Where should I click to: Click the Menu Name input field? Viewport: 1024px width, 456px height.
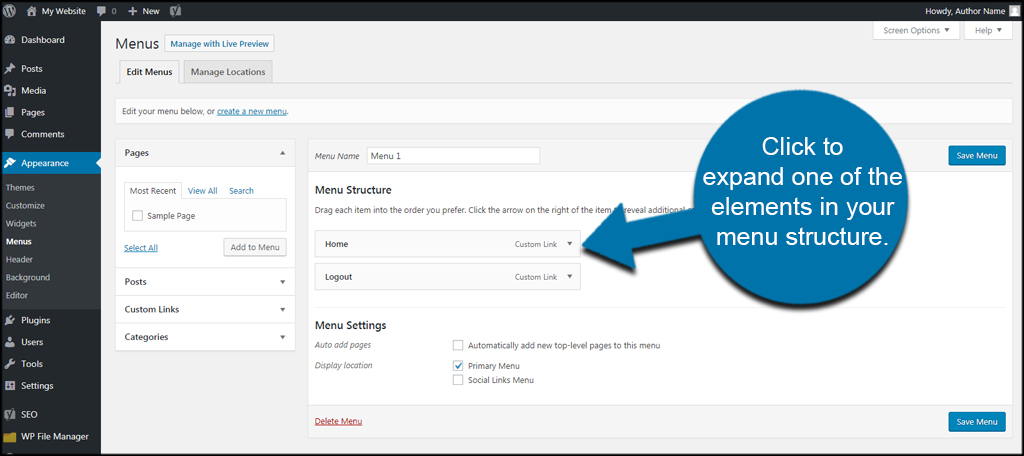point(453,156)
